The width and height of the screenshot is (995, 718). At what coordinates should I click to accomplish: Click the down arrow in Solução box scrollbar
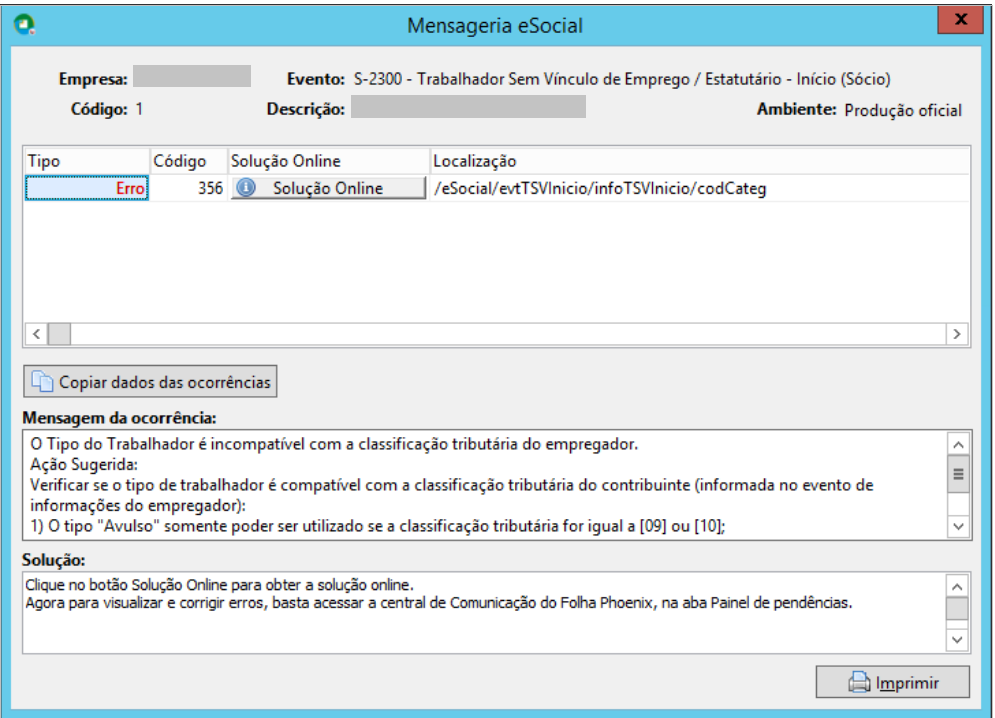tap(957, 640)
